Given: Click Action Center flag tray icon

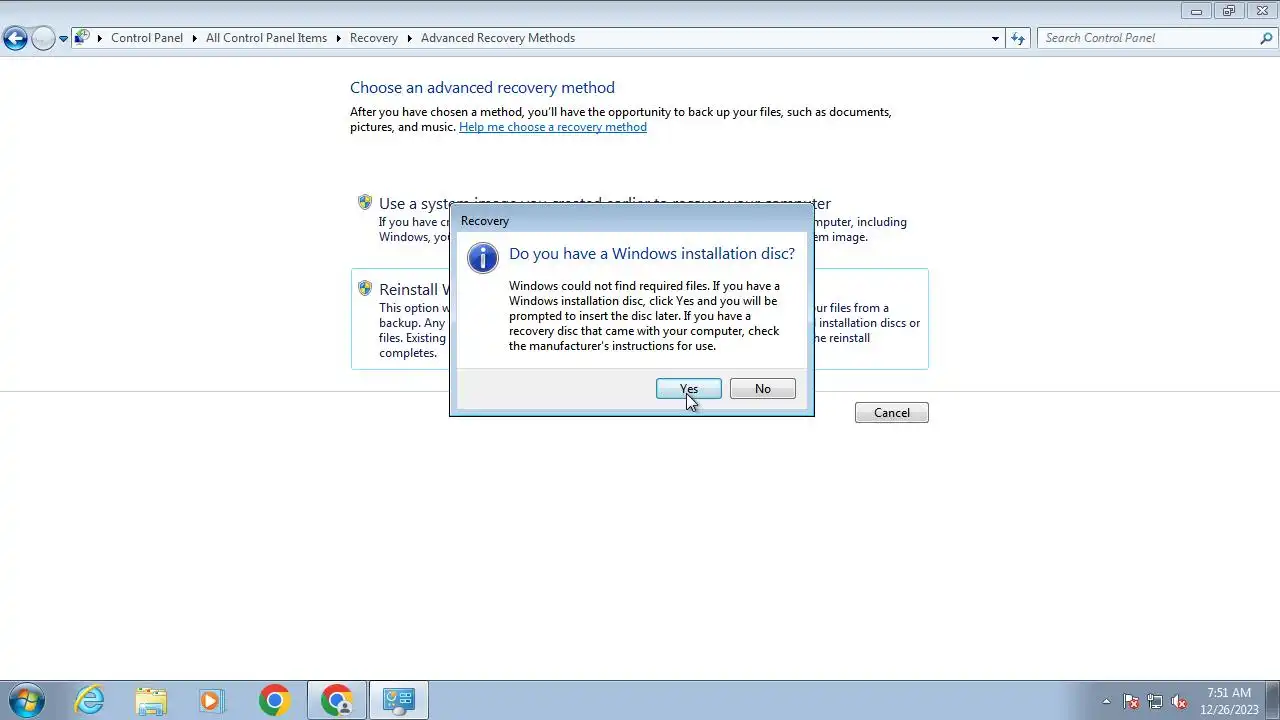Looking at the screenshot, I should click(x=1131, y=701).
